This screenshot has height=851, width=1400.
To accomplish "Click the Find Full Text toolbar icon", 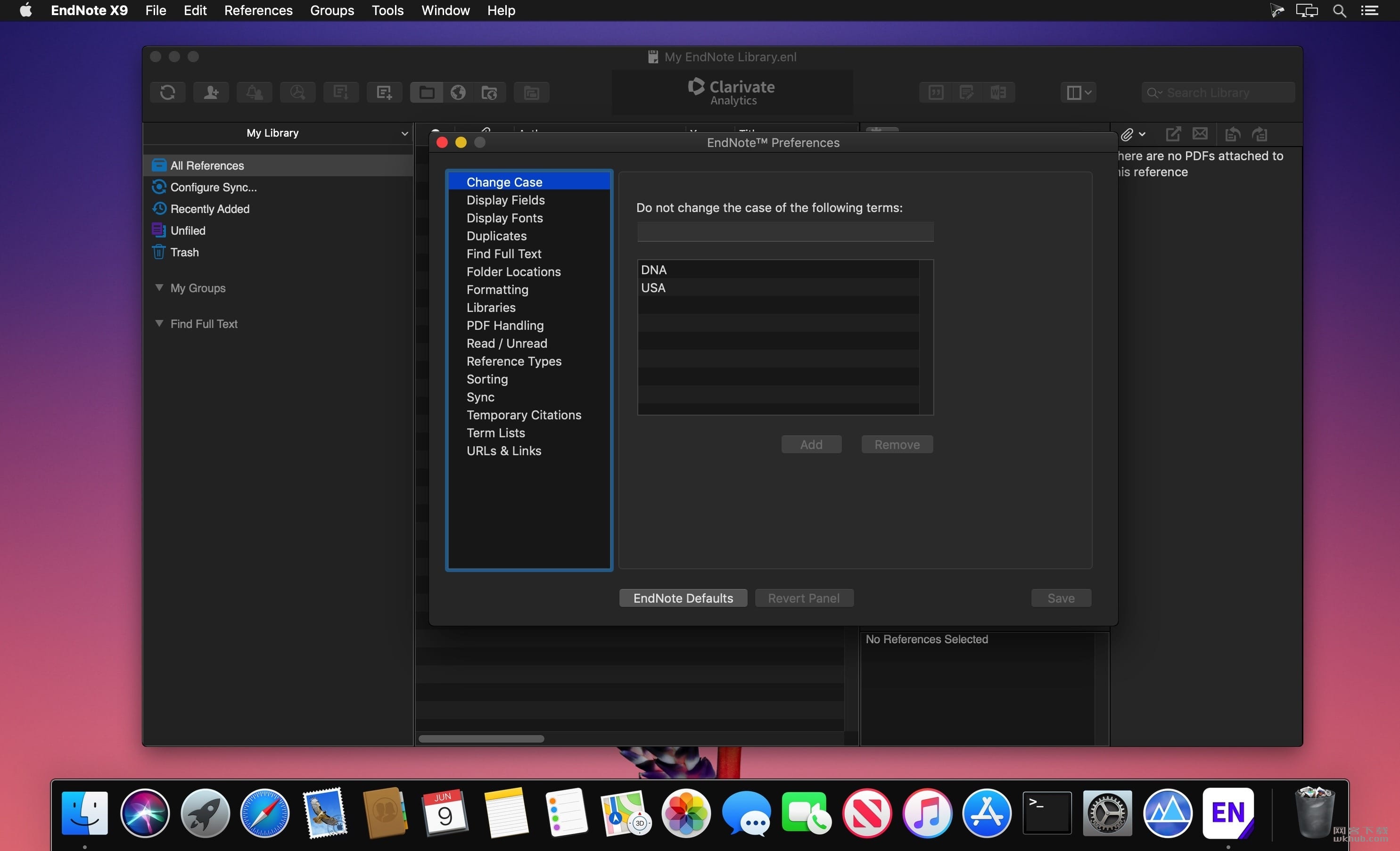I will tap(297, 92).
